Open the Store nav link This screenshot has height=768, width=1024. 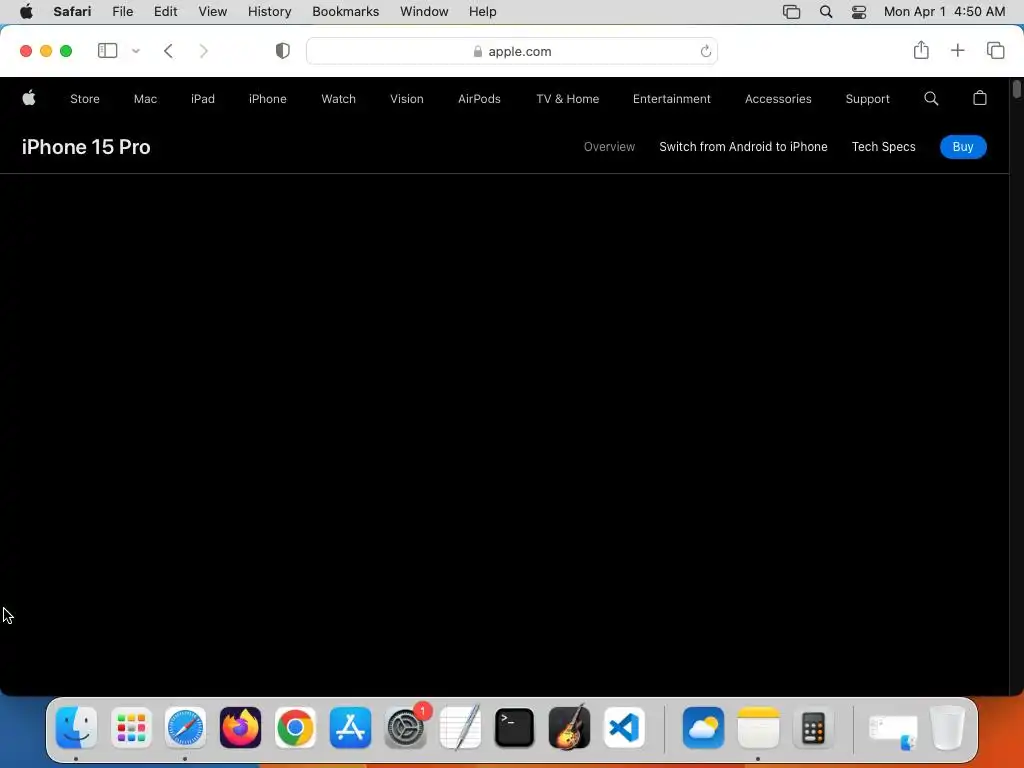point(85,99)
